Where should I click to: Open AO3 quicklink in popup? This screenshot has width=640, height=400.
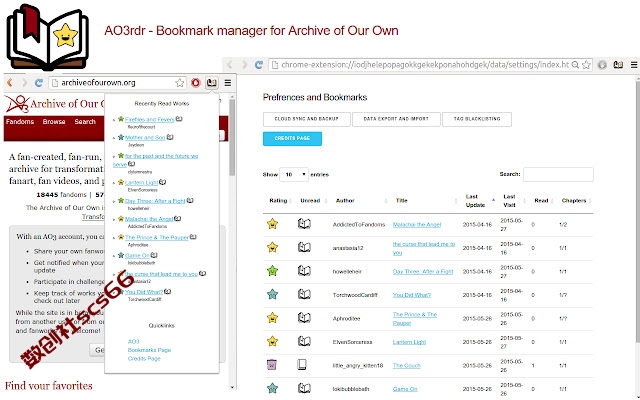[x=133, y=341]
